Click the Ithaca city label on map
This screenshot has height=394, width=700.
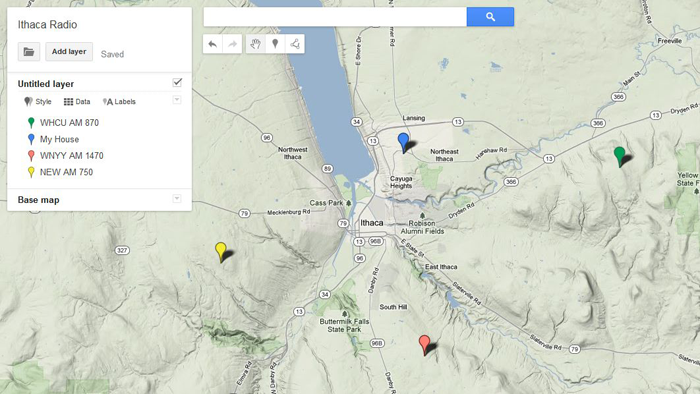(371, 223)
